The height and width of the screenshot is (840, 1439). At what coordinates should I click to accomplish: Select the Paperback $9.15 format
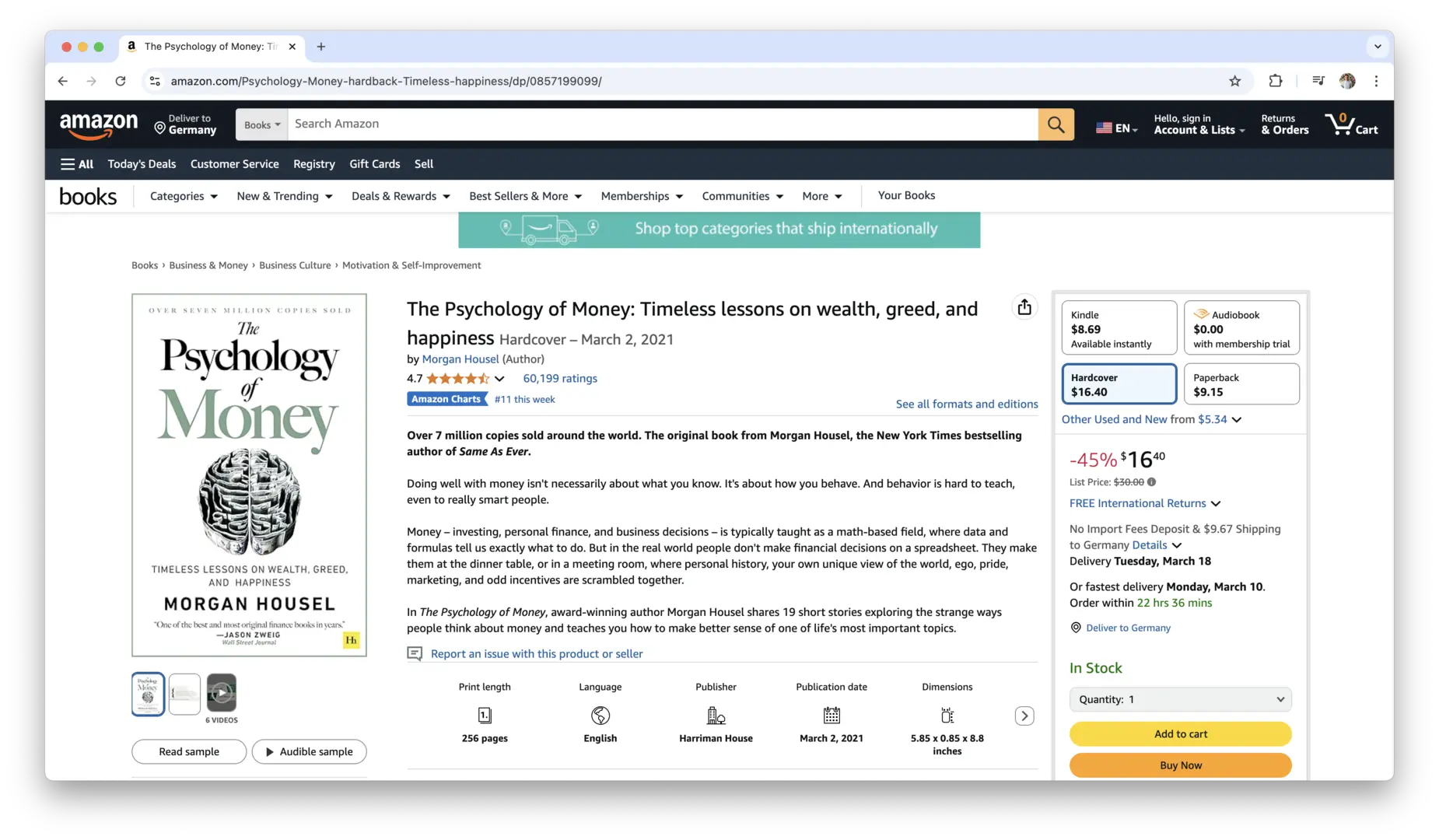point(1241,384)
